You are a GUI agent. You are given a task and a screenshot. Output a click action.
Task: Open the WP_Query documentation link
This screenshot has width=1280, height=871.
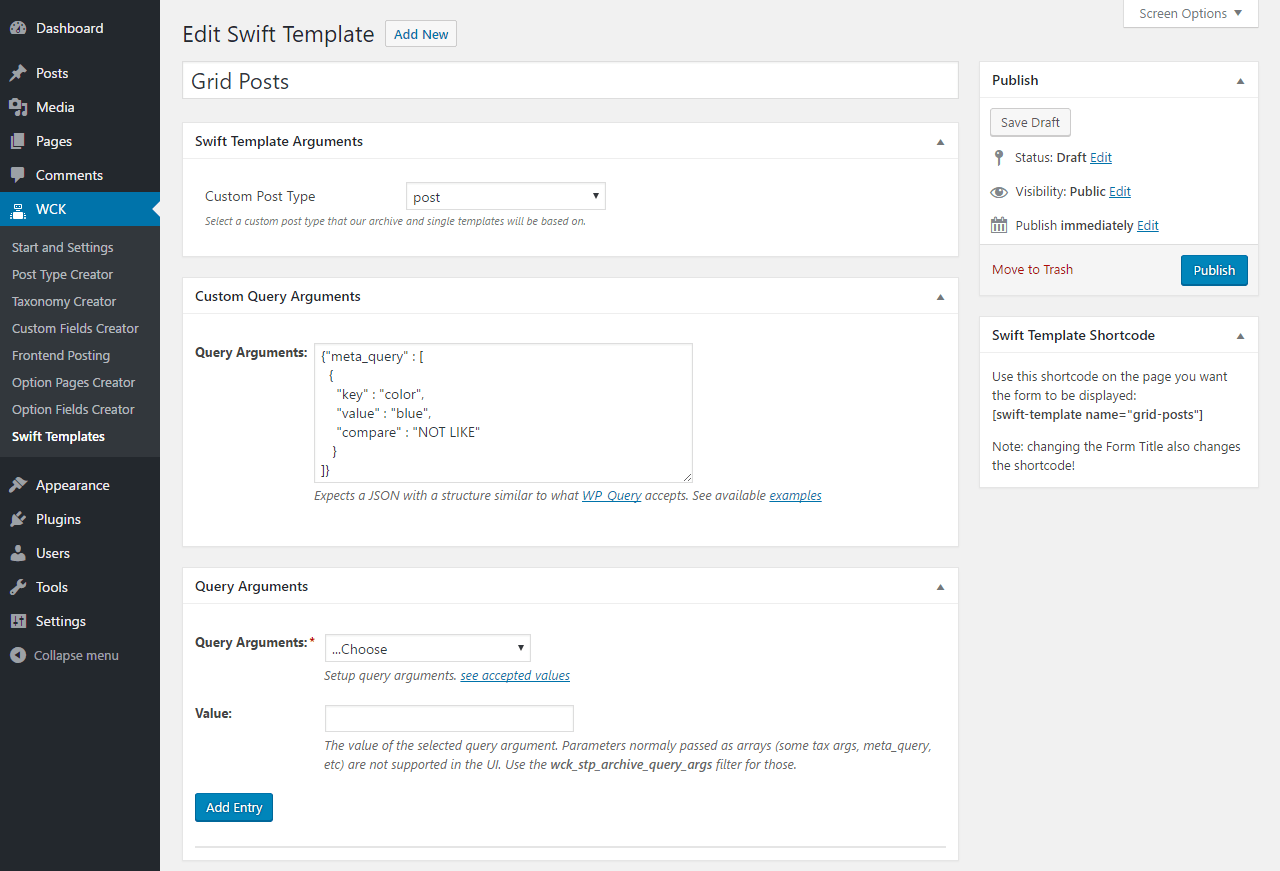611,495
